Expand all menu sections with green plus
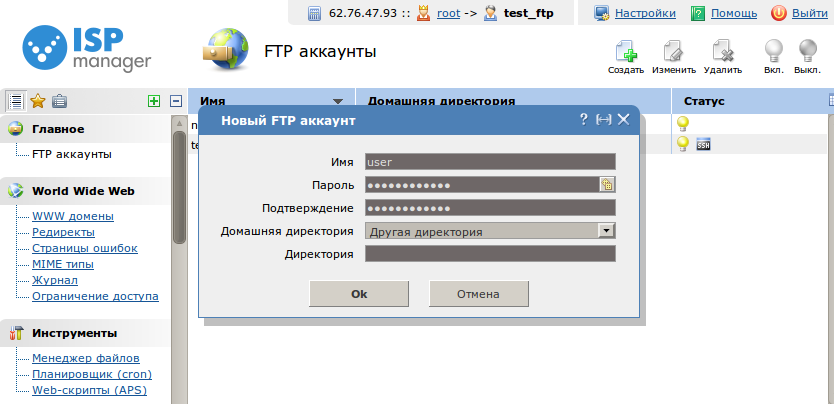834x404 pixels. click(x=154, y=101)
